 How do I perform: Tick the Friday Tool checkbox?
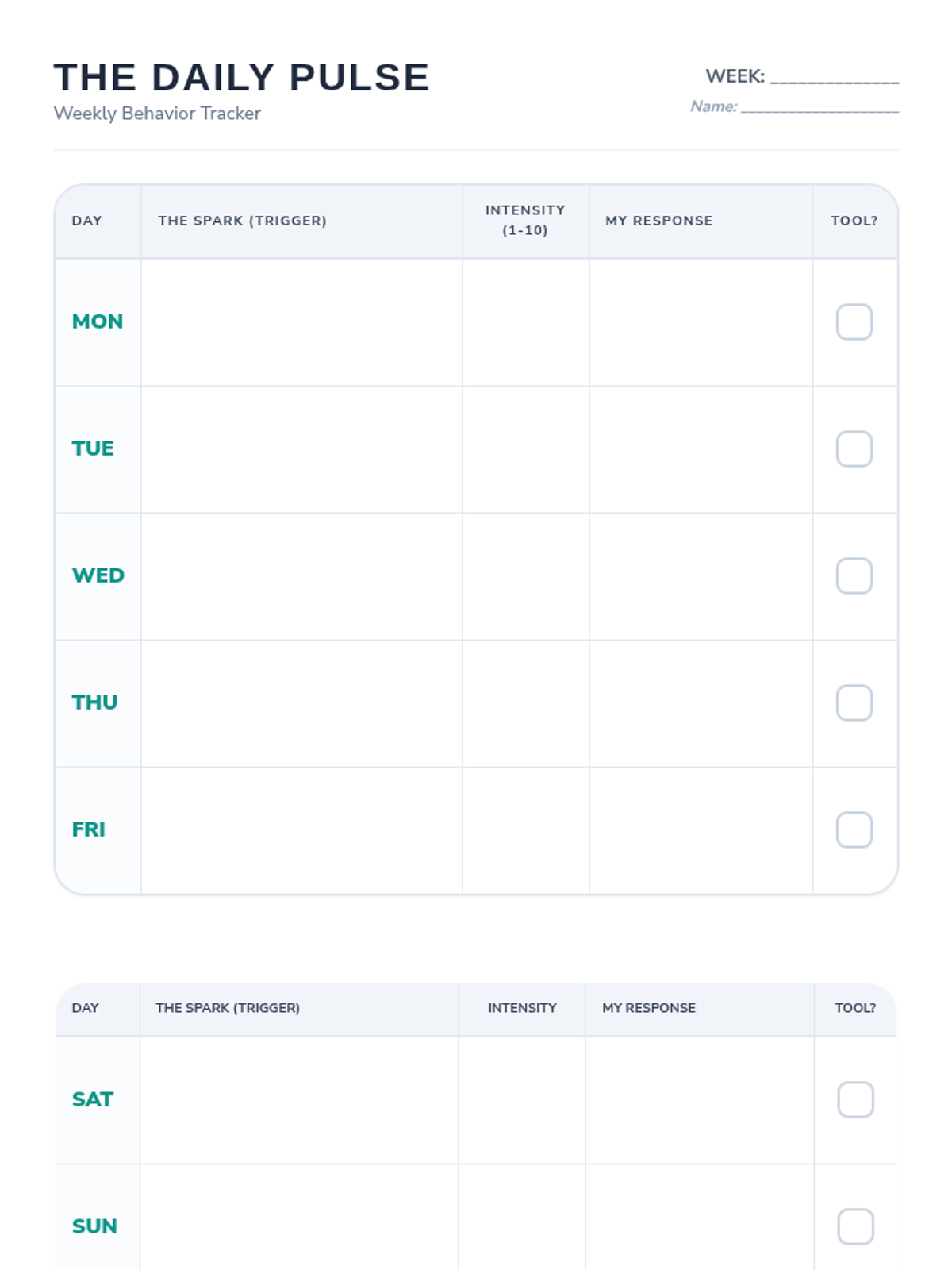click(854, 829)
